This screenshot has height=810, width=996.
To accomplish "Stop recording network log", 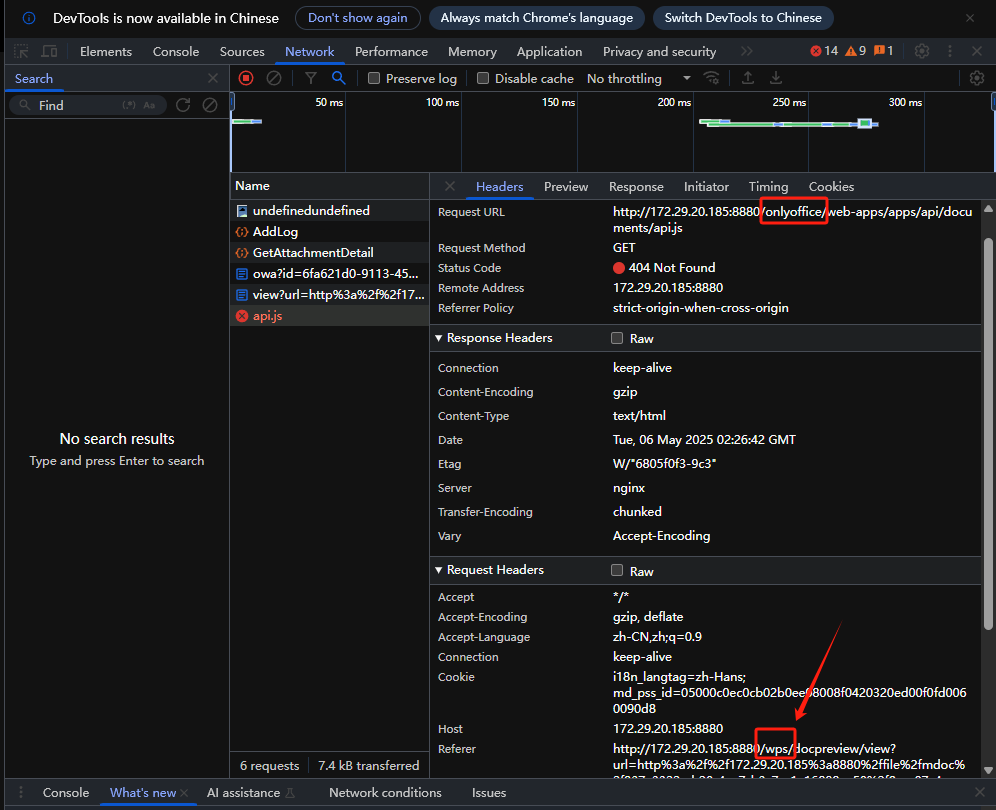I will click(x=246, y=78).
